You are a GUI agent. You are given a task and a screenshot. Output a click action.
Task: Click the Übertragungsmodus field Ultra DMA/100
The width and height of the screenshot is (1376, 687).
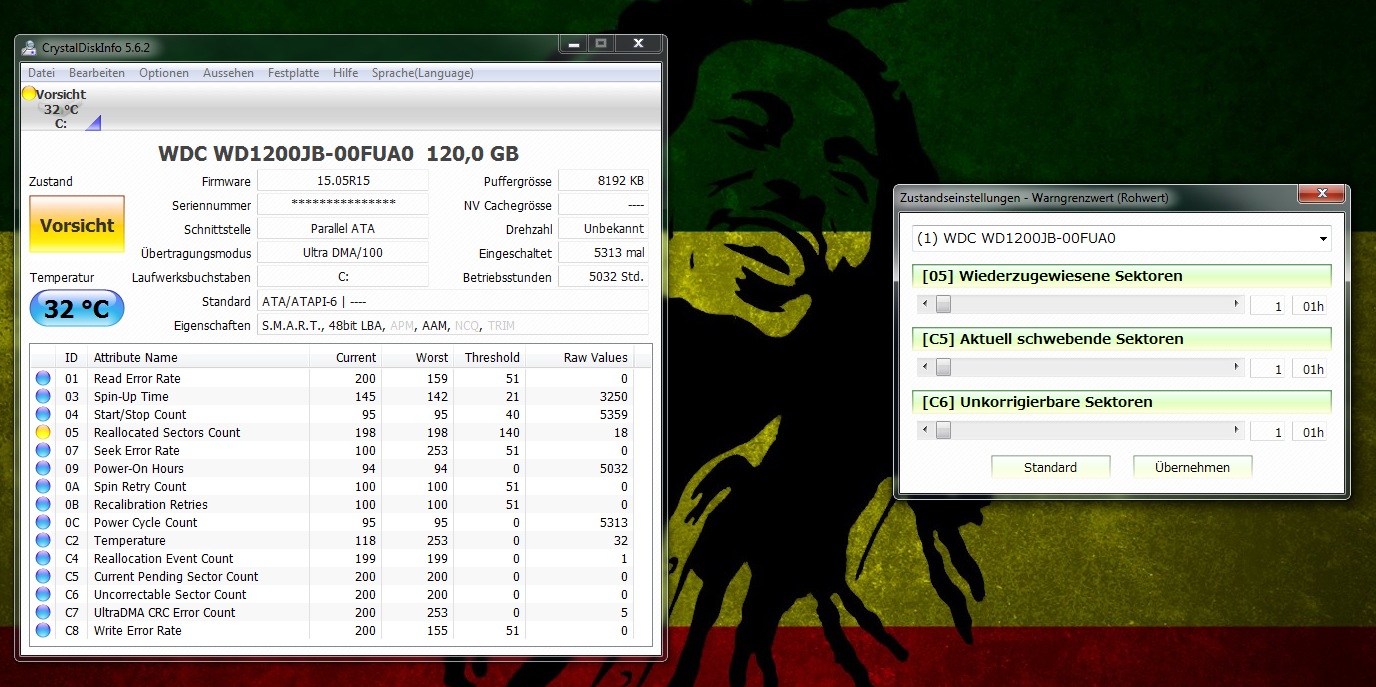click(x=343, y=253)
